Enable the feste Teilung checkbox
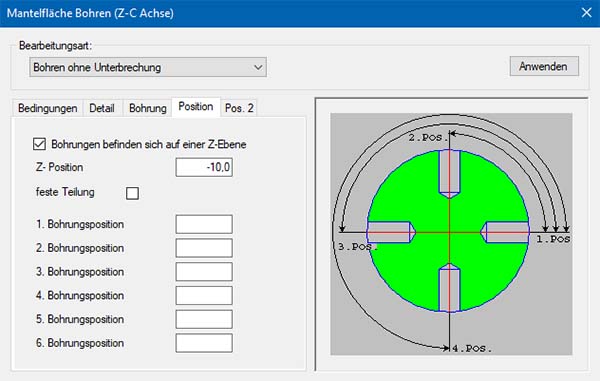 (x=132, y=193)
